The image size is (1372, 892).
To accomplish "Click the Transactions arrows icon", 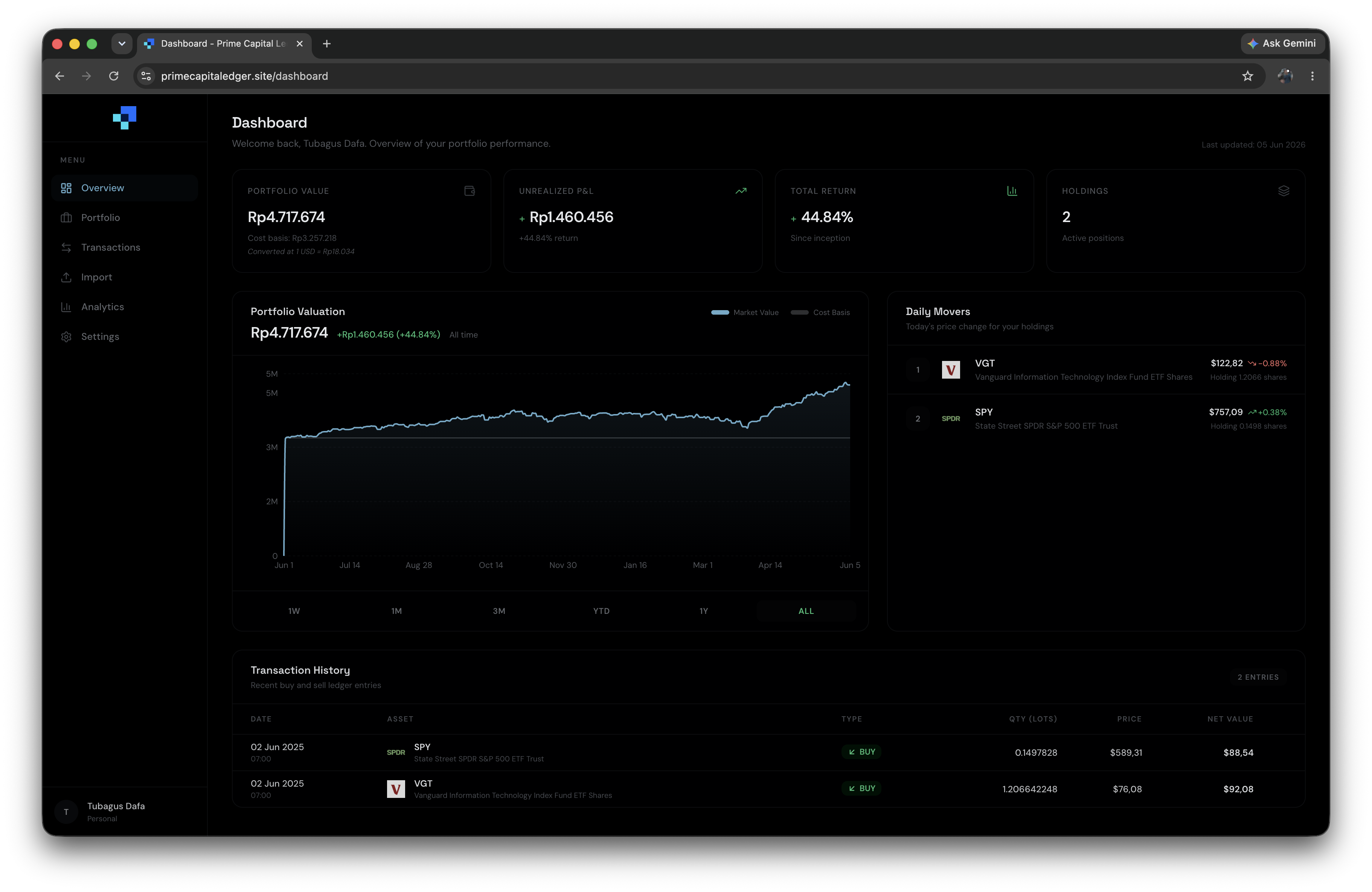I will point(66,247).
